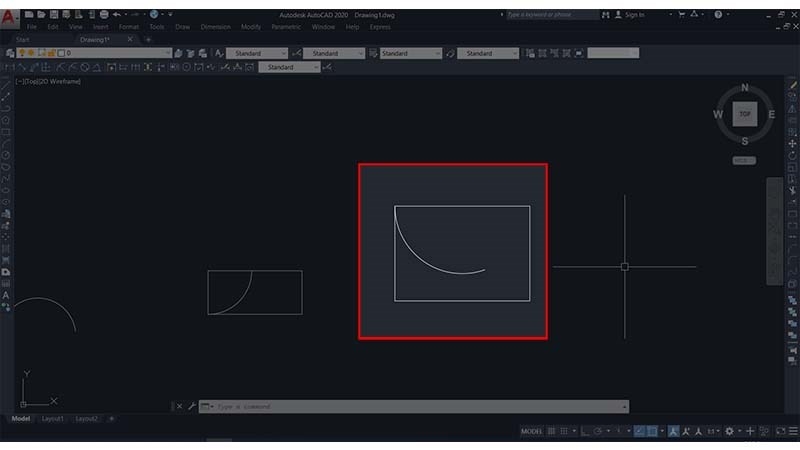Image resolution: width=800 pixels, height=450 pixels.
Task: Open the text style Standard dropdown
Action: (257, 53)
